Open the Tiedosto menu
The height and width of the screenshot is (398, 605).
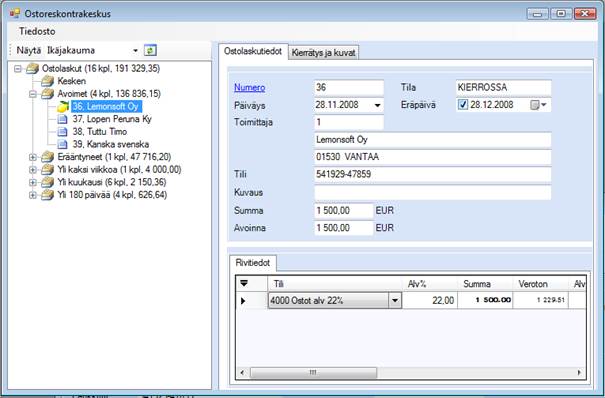(37, 31)
